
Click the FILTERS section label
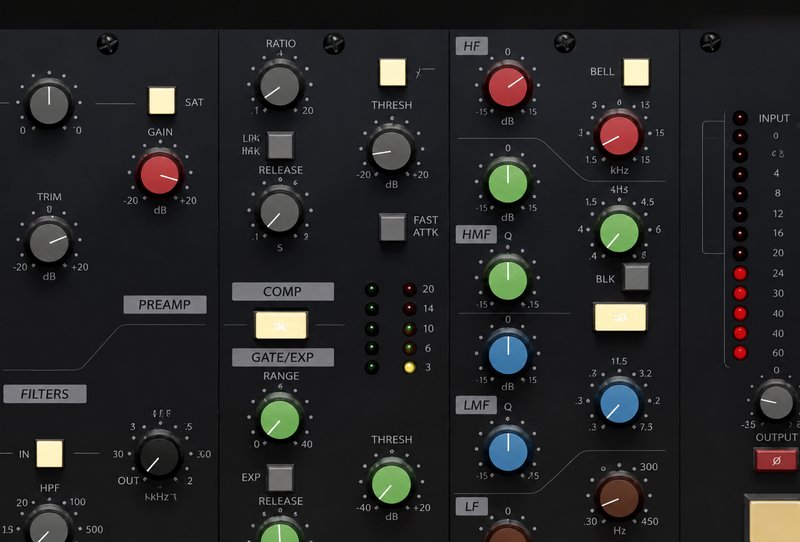(x=45, y=394)
